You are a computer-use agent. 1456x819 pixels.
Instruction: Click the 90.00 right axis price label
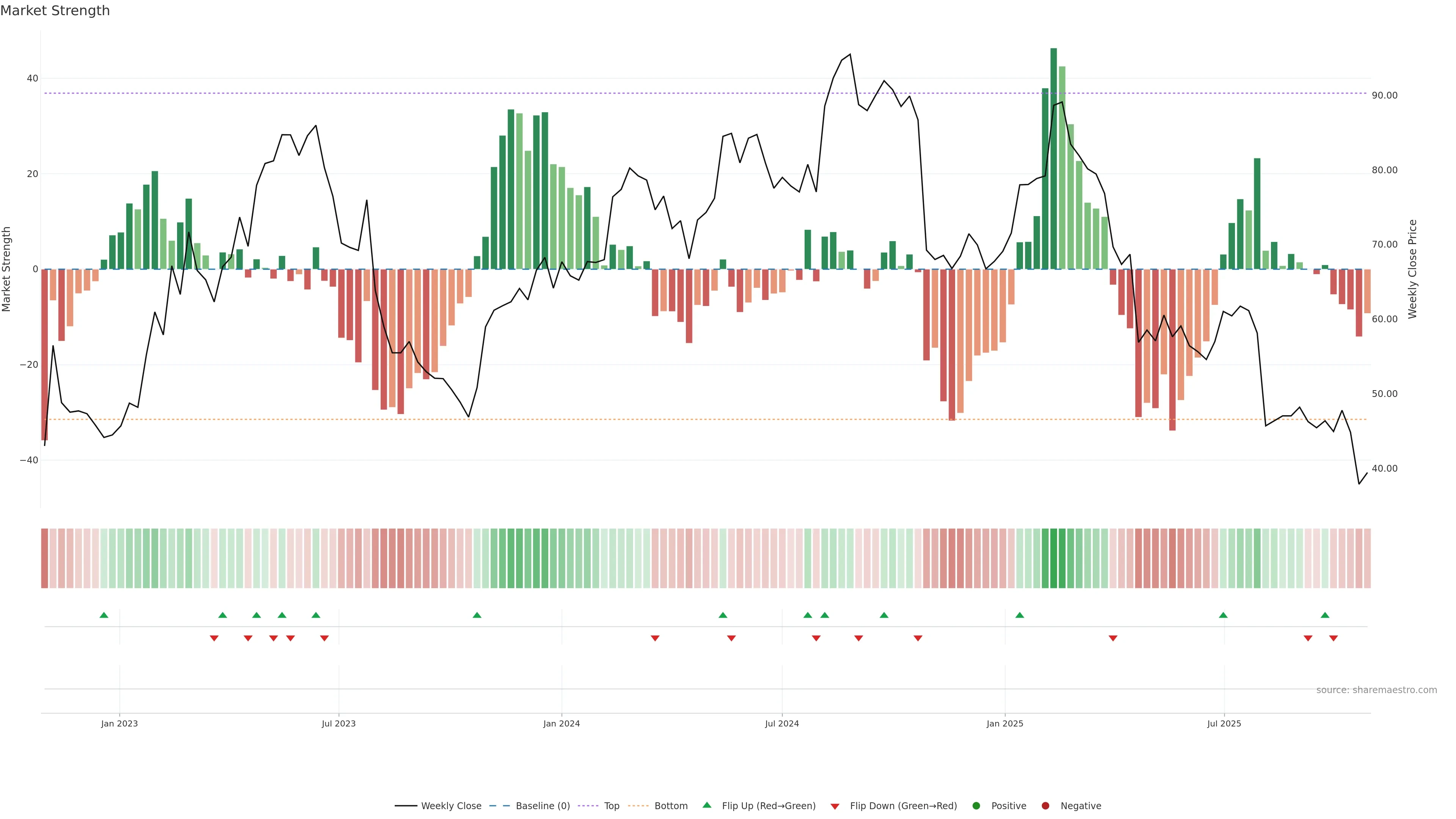point(1384,96)
